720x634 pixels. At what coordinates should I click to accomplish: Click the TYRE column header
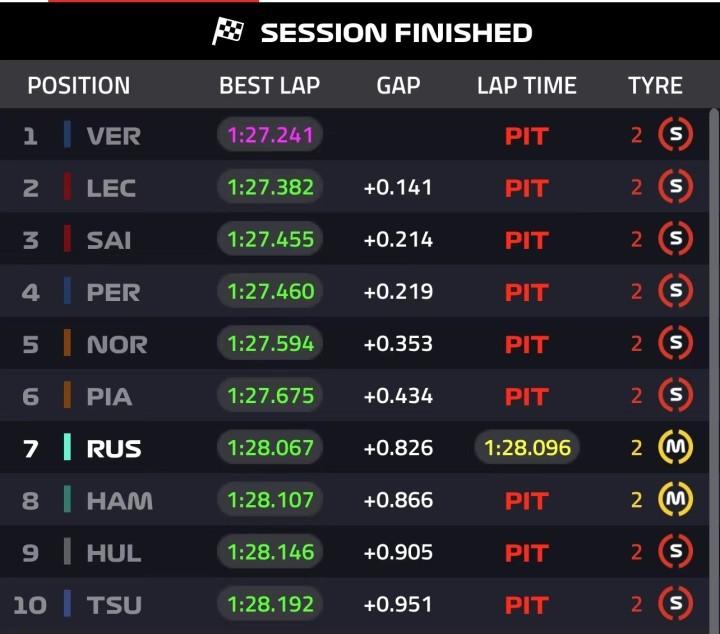(x=655, y=86)
